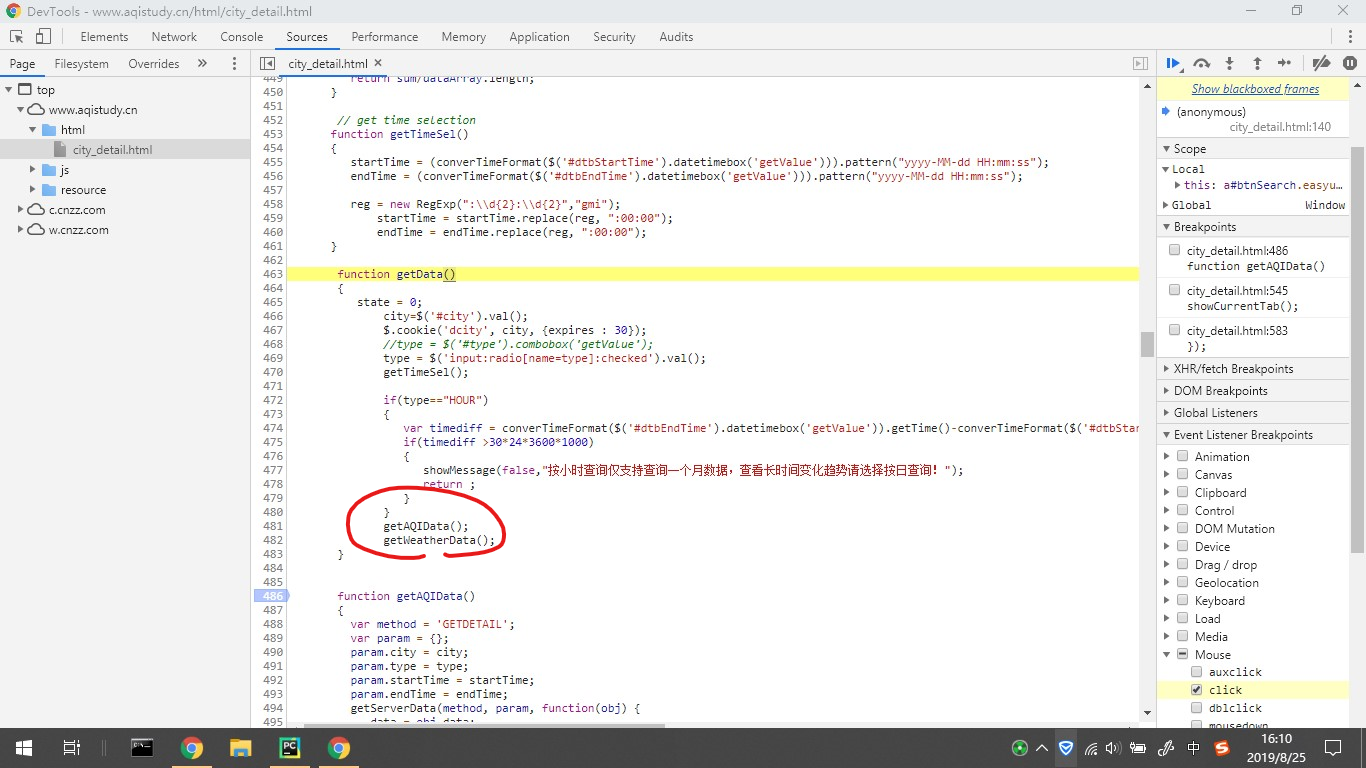1366x768 pixels.
Task: Enable the dblclick mouse event checkbox
Action: tap(1196, 709)
